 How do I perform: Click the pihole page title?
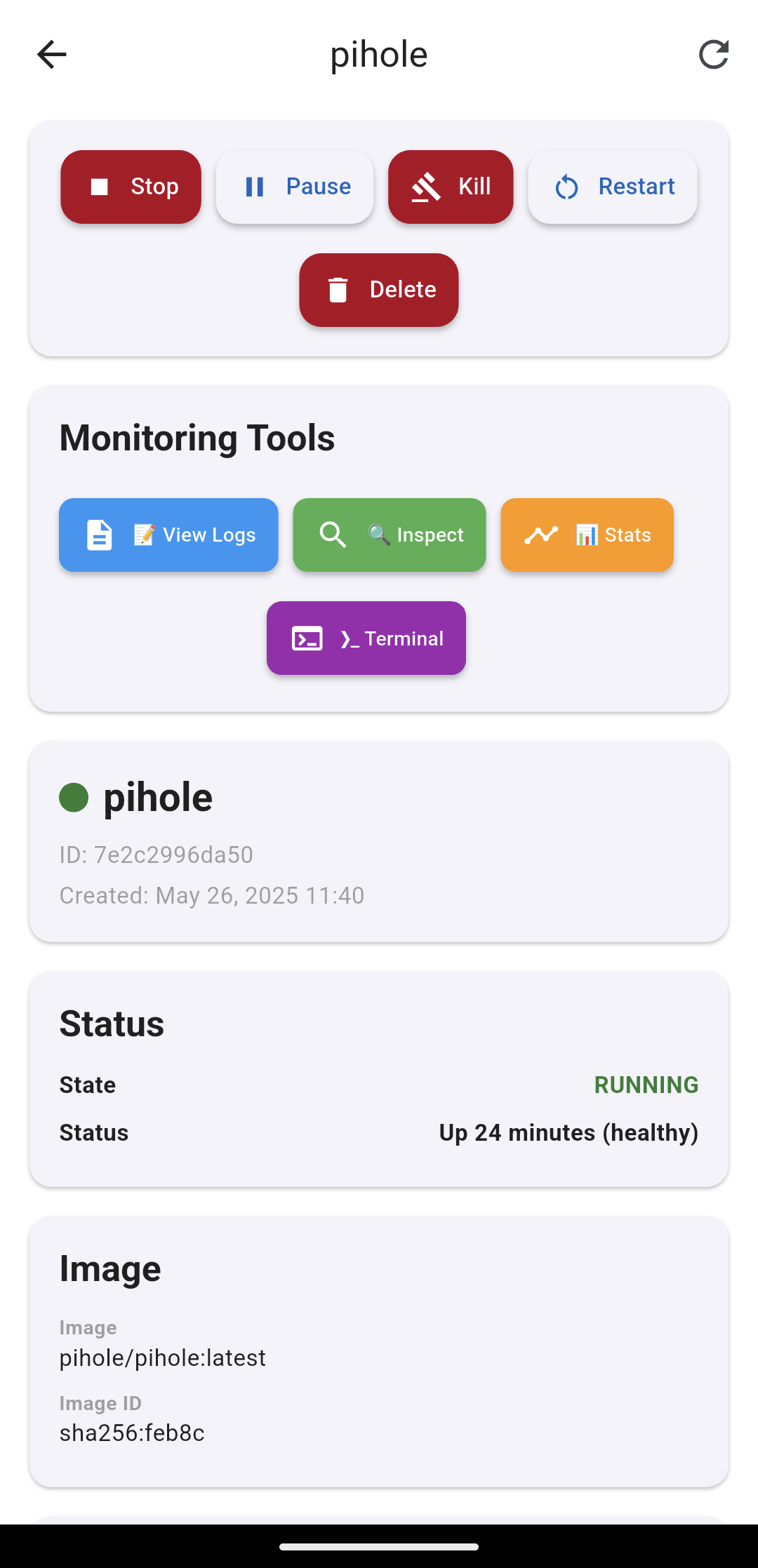click(x=379, y=54)
